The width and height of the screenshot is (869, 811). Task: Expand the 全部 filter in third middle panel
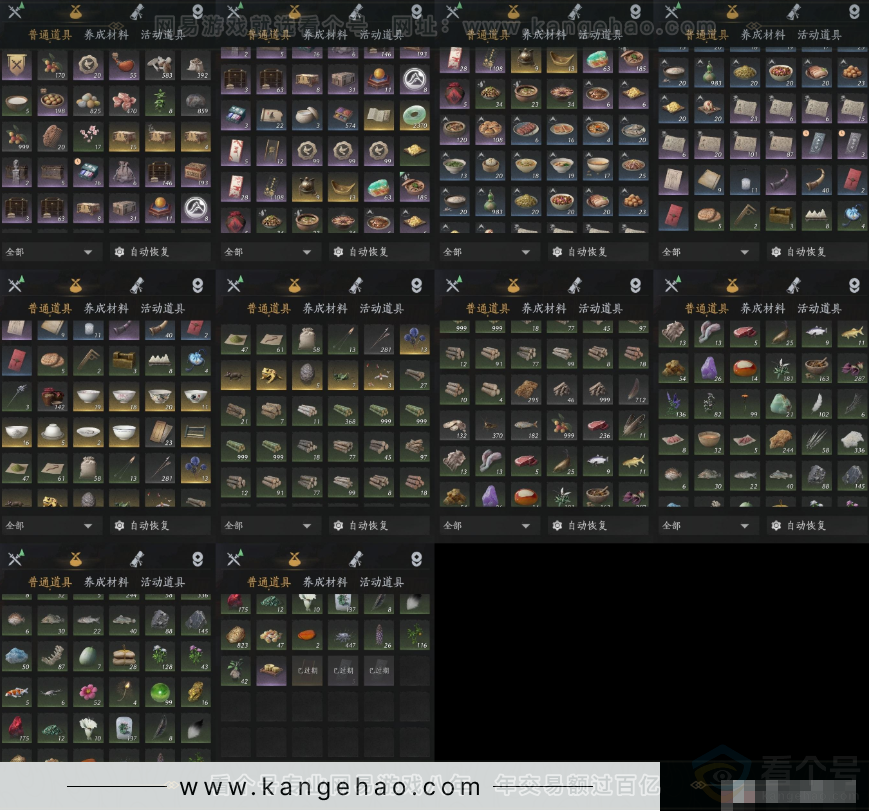click(x=489, y=525)
